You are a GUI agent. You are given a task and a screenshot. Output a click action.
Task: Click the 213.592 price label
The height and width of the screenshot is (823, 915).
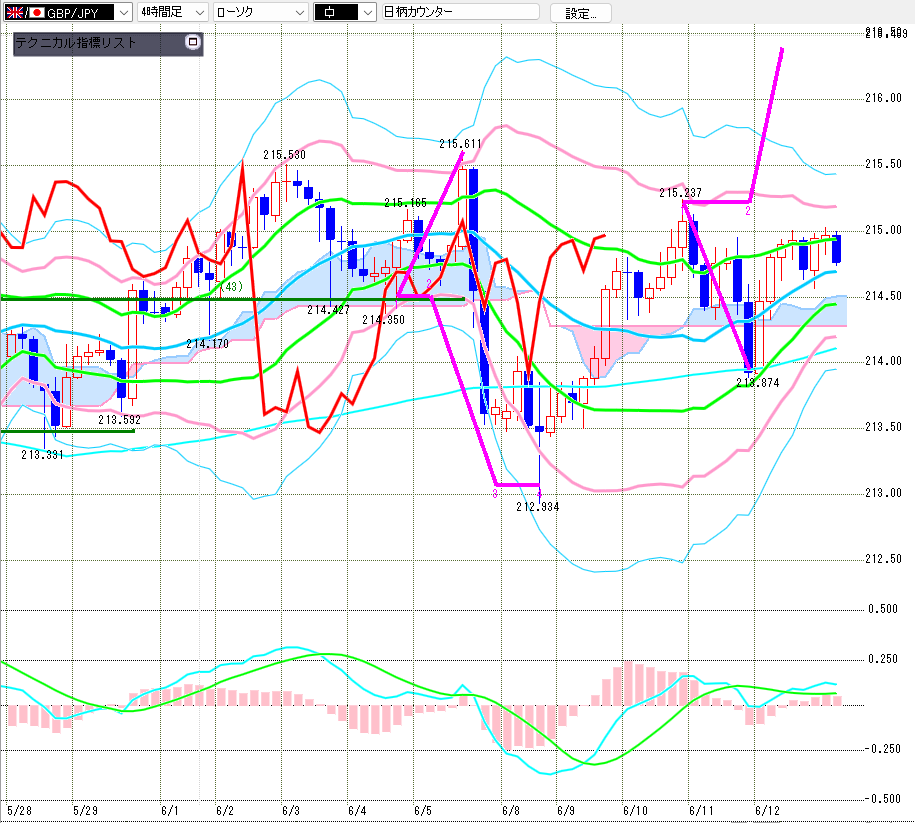[119, 420]
